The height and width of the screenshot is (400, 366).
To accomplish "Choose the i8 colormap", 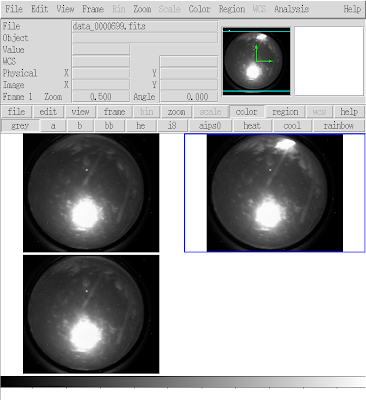I will click(172, 126).
